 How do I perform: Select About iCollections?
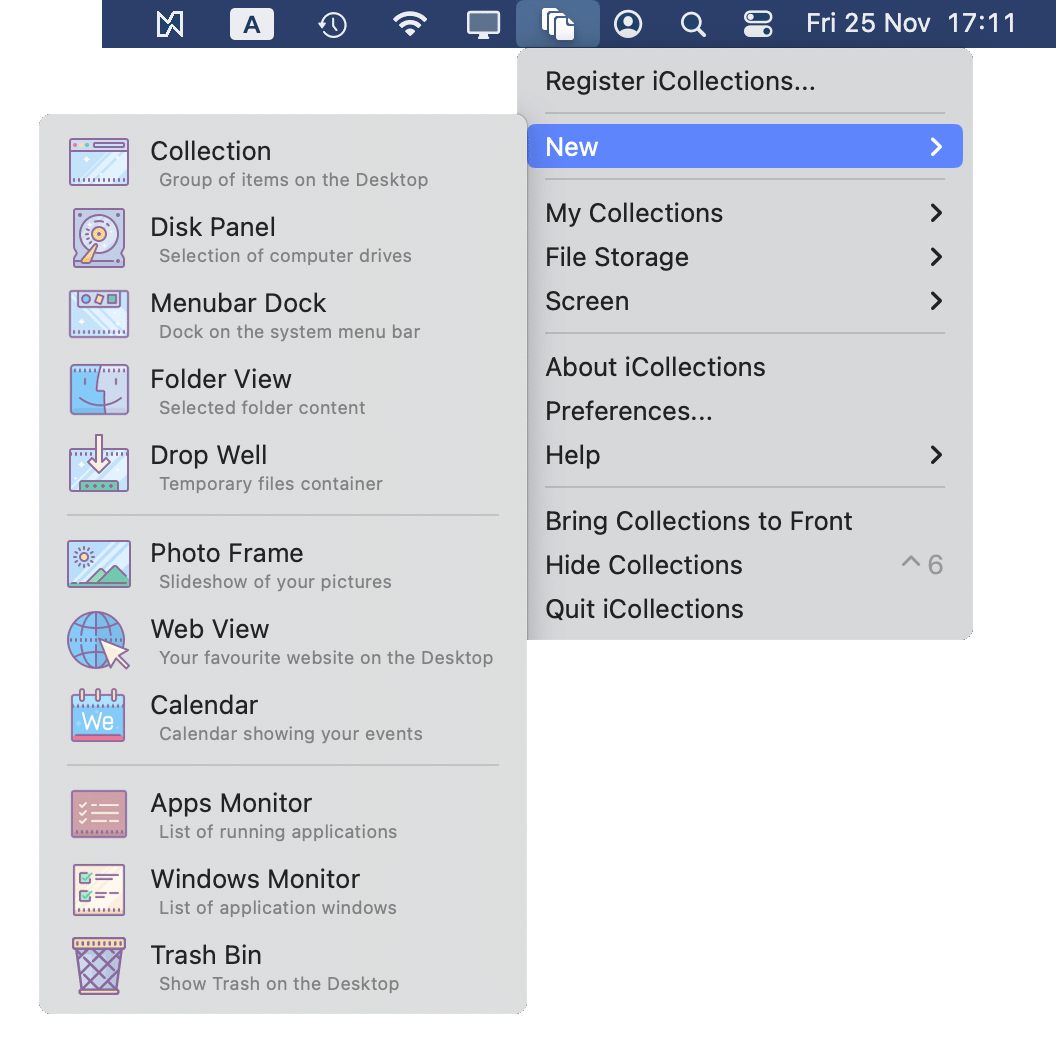point(745,367)
